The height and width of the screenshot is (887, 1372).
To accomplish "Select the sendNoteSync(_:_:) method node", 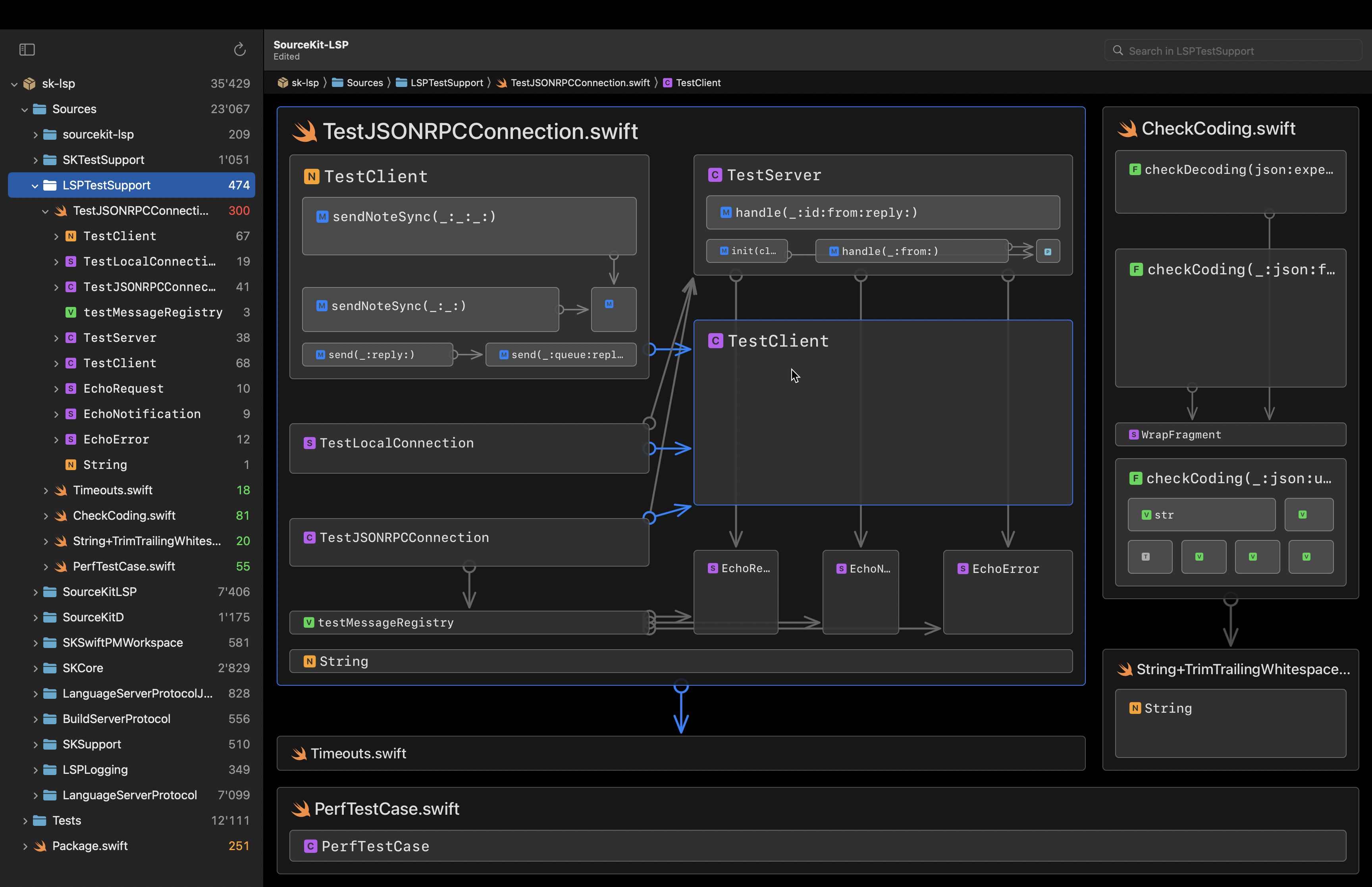I will click(x=431, y=309).
